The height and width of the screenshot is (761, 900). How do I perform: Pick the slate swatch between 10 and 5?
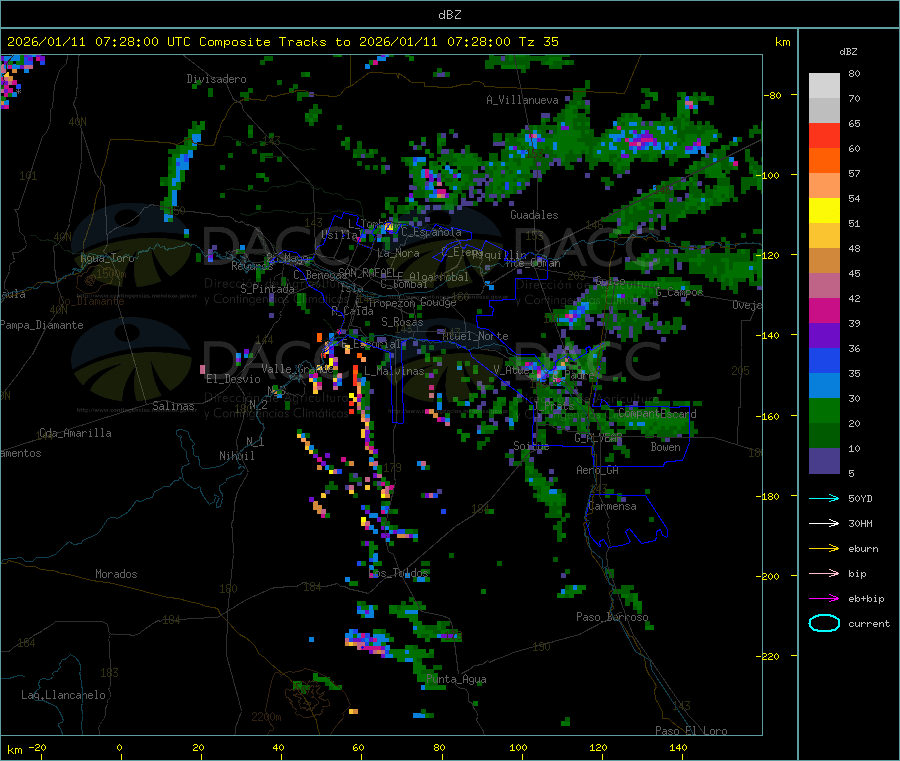pos(824,461)
